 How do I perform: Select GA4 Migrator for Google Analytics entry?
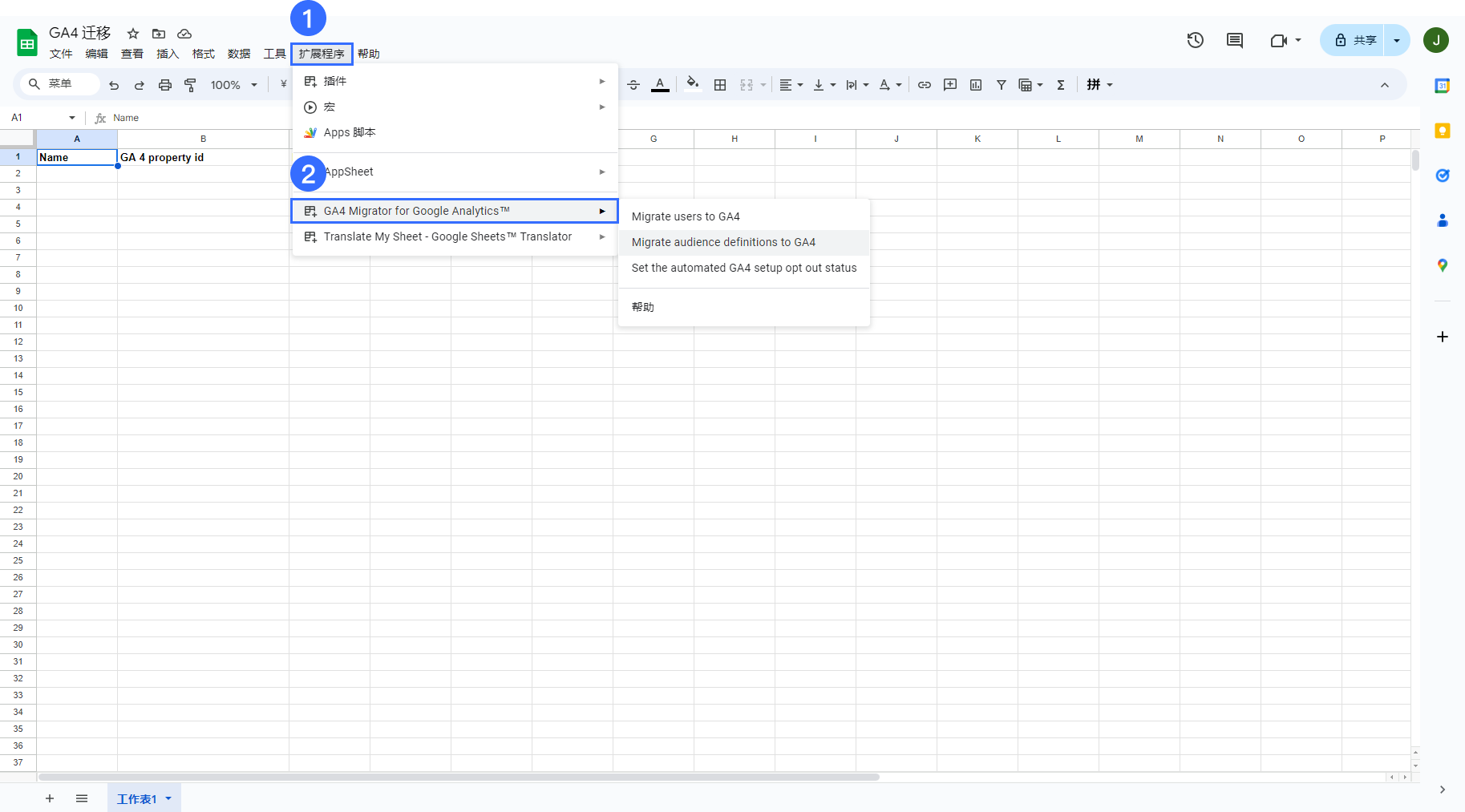455,211
